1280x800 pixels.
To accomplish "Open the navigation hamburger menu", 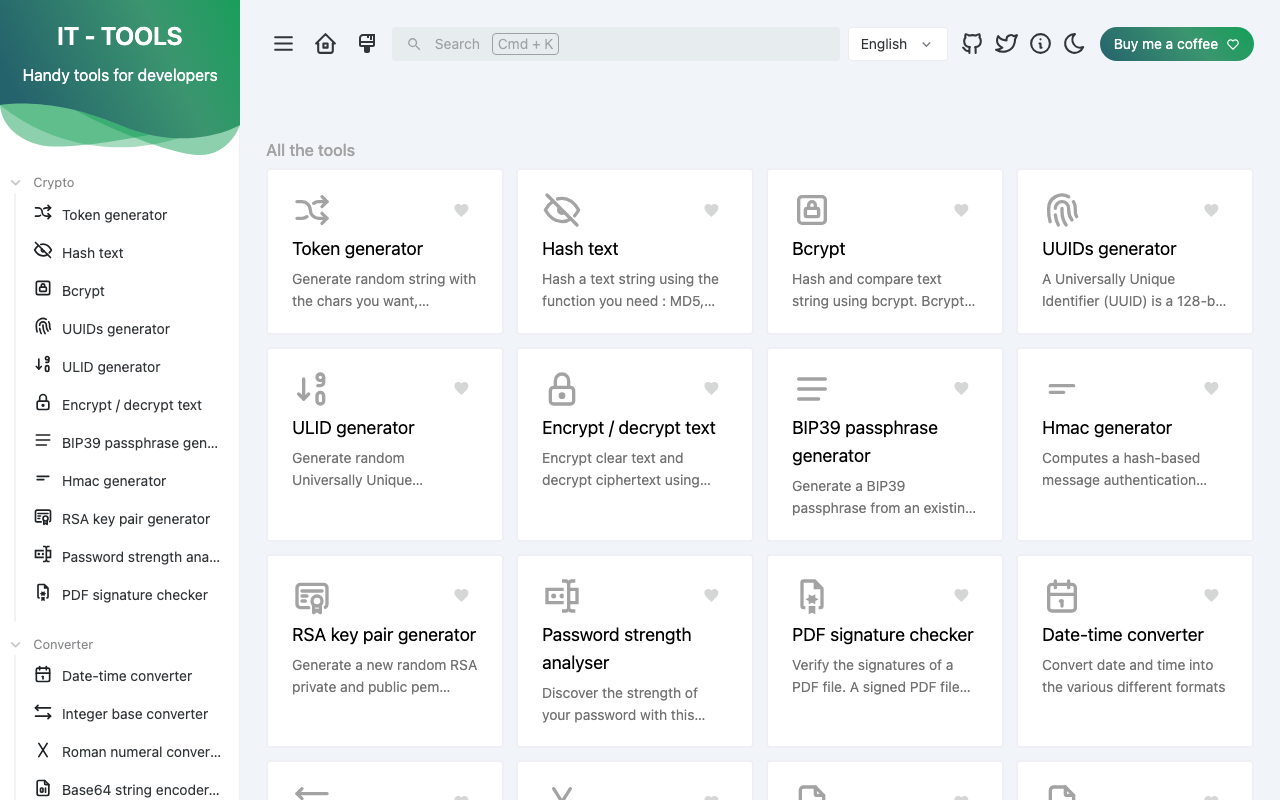I will point(283,43).
